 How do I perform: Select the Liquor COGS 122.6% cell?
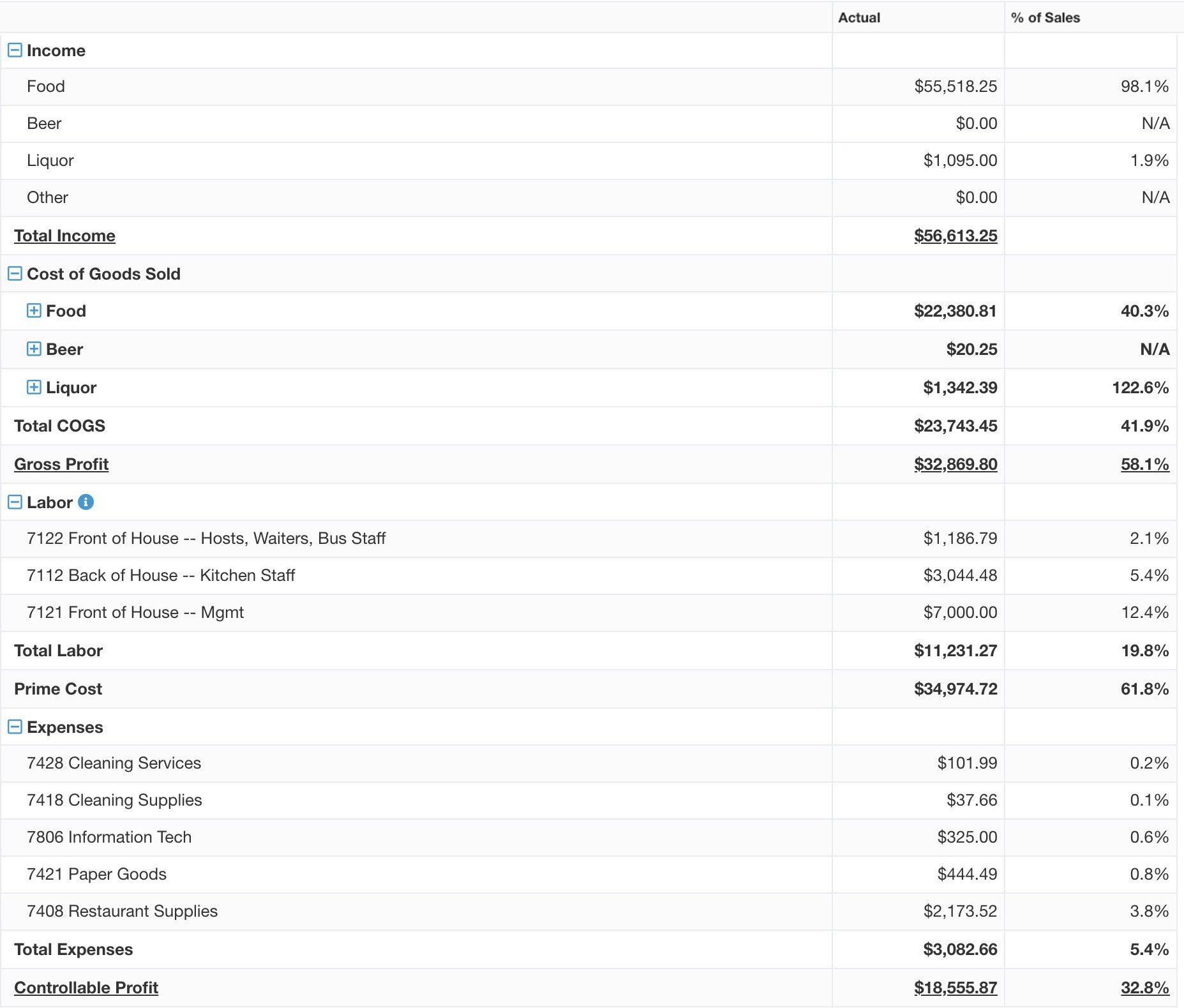pos(1141,387)
